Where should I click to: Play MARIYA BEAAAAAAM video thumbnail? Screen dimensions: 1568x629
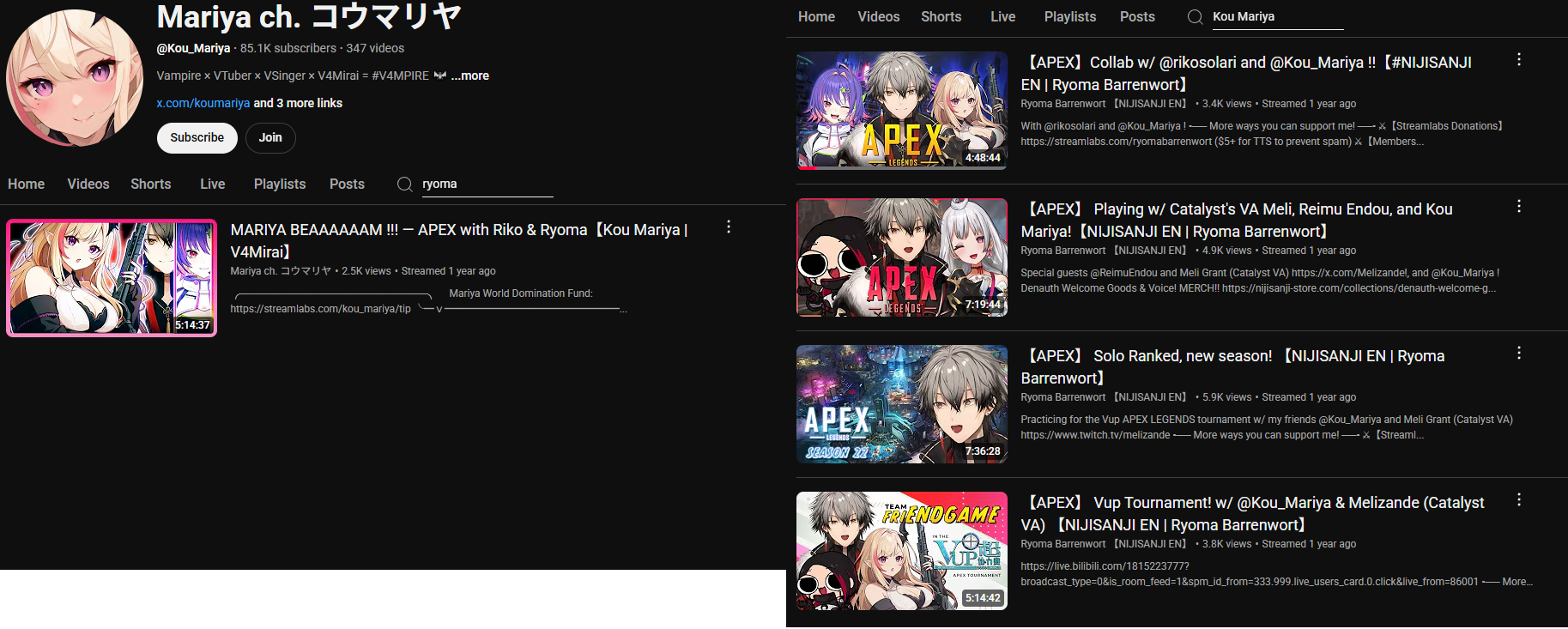point(112,278)
